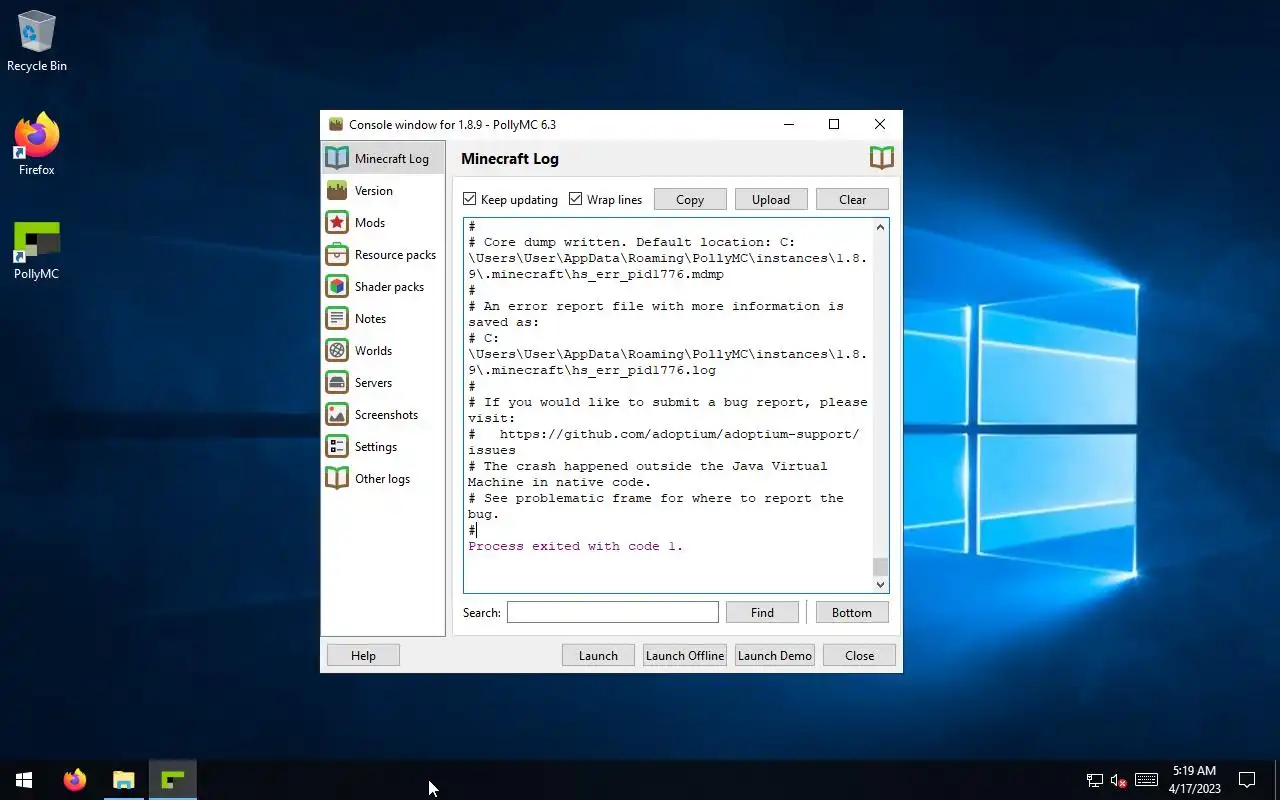Switch to the Minecraft Log page
This screenshot has width=1280, height=800.
point(383,158)
